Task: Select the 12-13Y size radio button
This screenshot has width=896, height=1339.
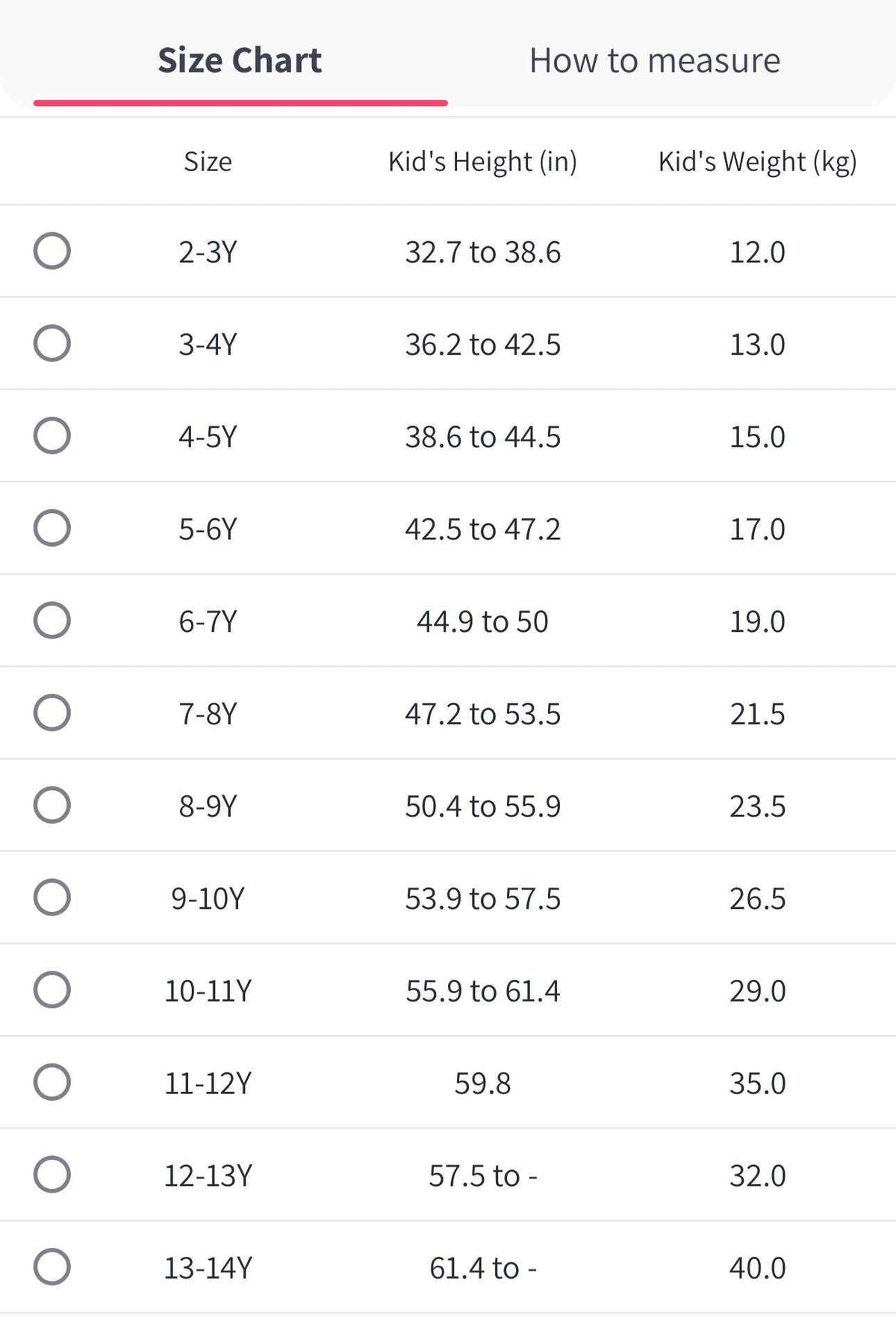Action: [x=52, y=1175]
